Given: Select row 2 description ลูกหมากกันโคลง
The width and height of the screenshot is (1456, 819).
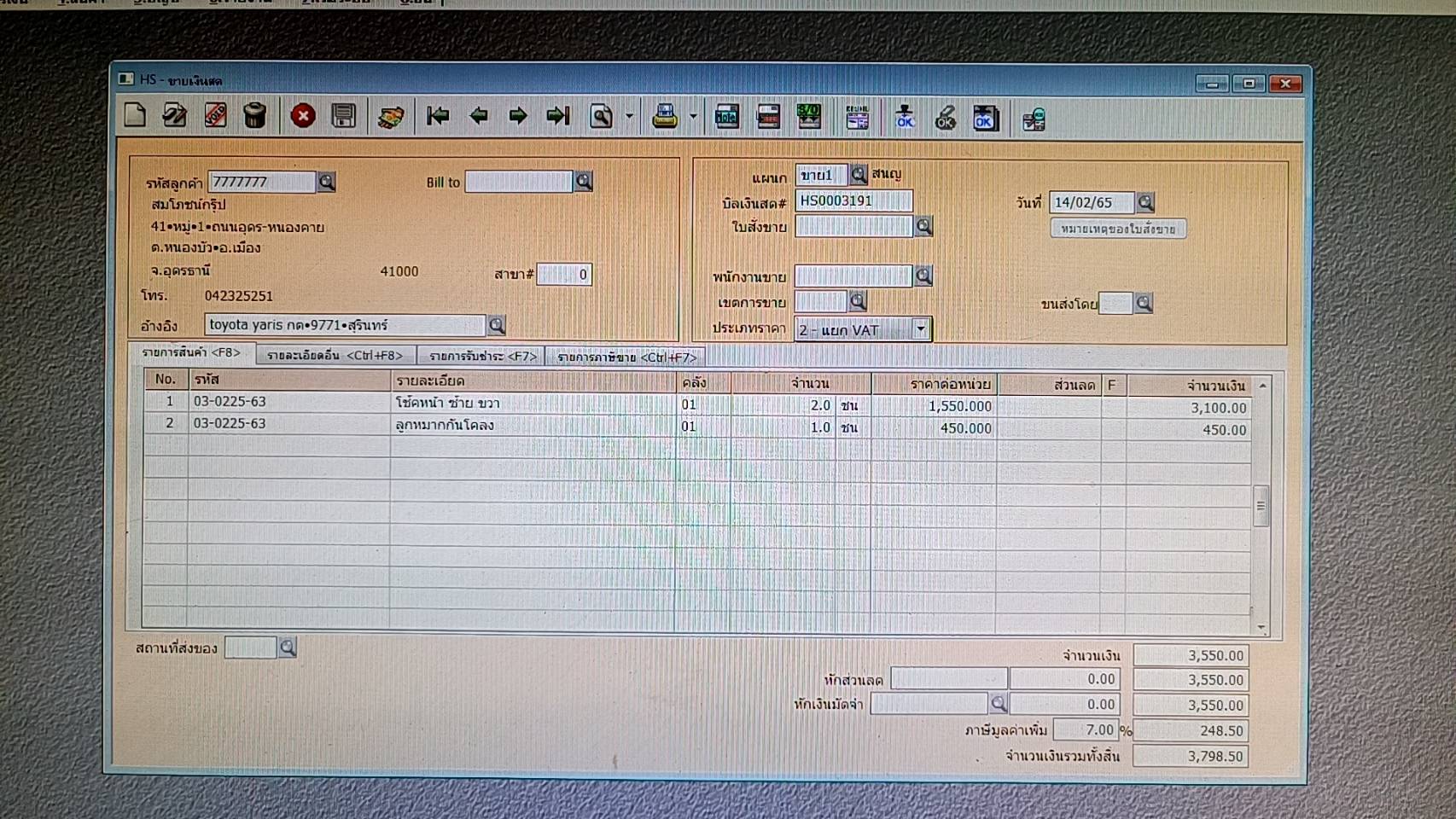Looking at the screenshot, I should pyautogui.click(x=533, y=425).
